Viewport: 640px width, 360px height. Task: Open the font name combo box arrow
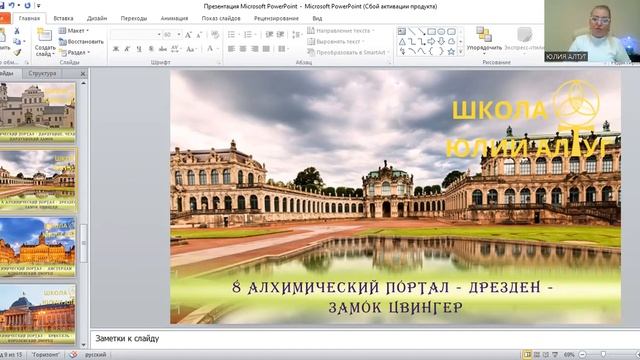coord(159,35)
